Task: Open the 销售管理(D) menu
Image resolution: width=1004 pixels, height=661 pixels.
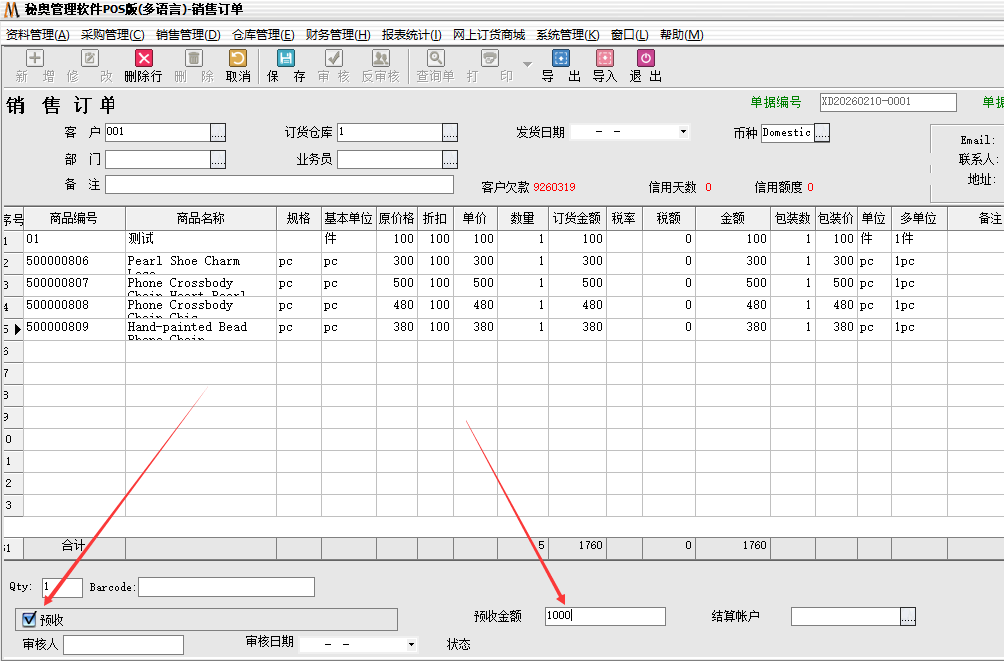Action: coord(188,35)
